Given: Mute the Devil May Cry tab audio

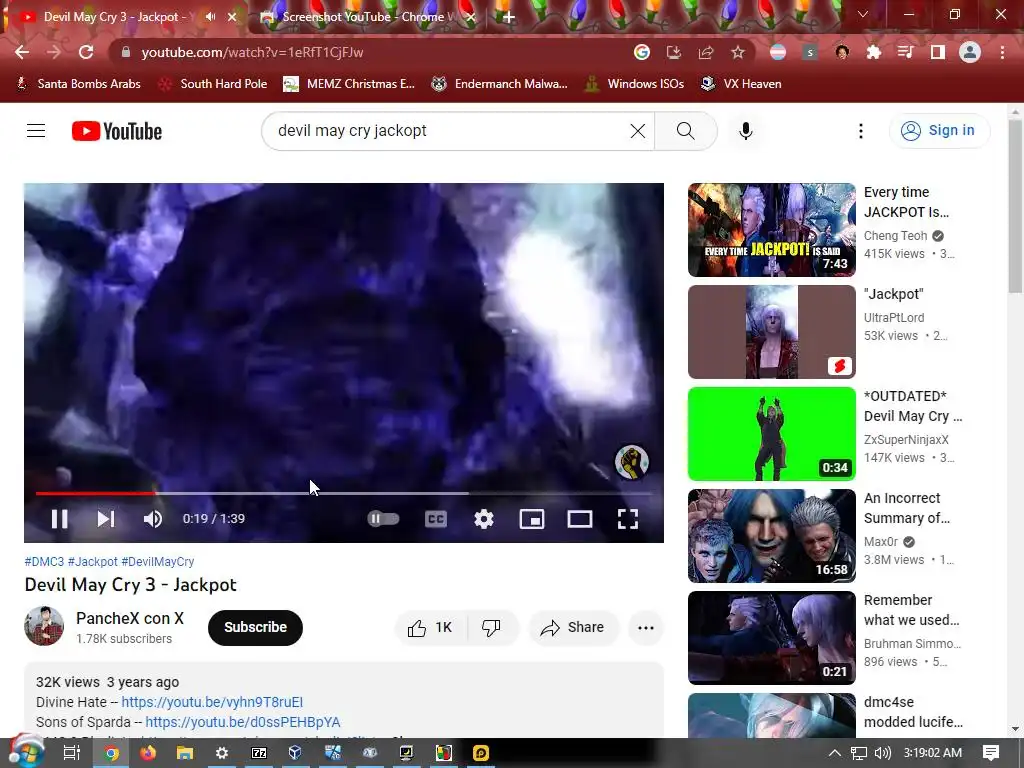Looking at the screenshot, I should tap(210, 17).
